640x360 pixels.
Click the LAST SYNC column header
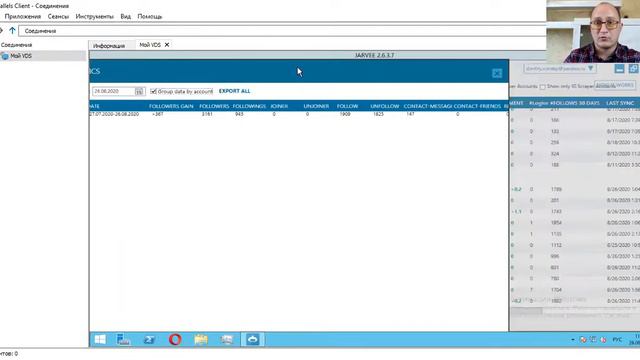(620, 103)
